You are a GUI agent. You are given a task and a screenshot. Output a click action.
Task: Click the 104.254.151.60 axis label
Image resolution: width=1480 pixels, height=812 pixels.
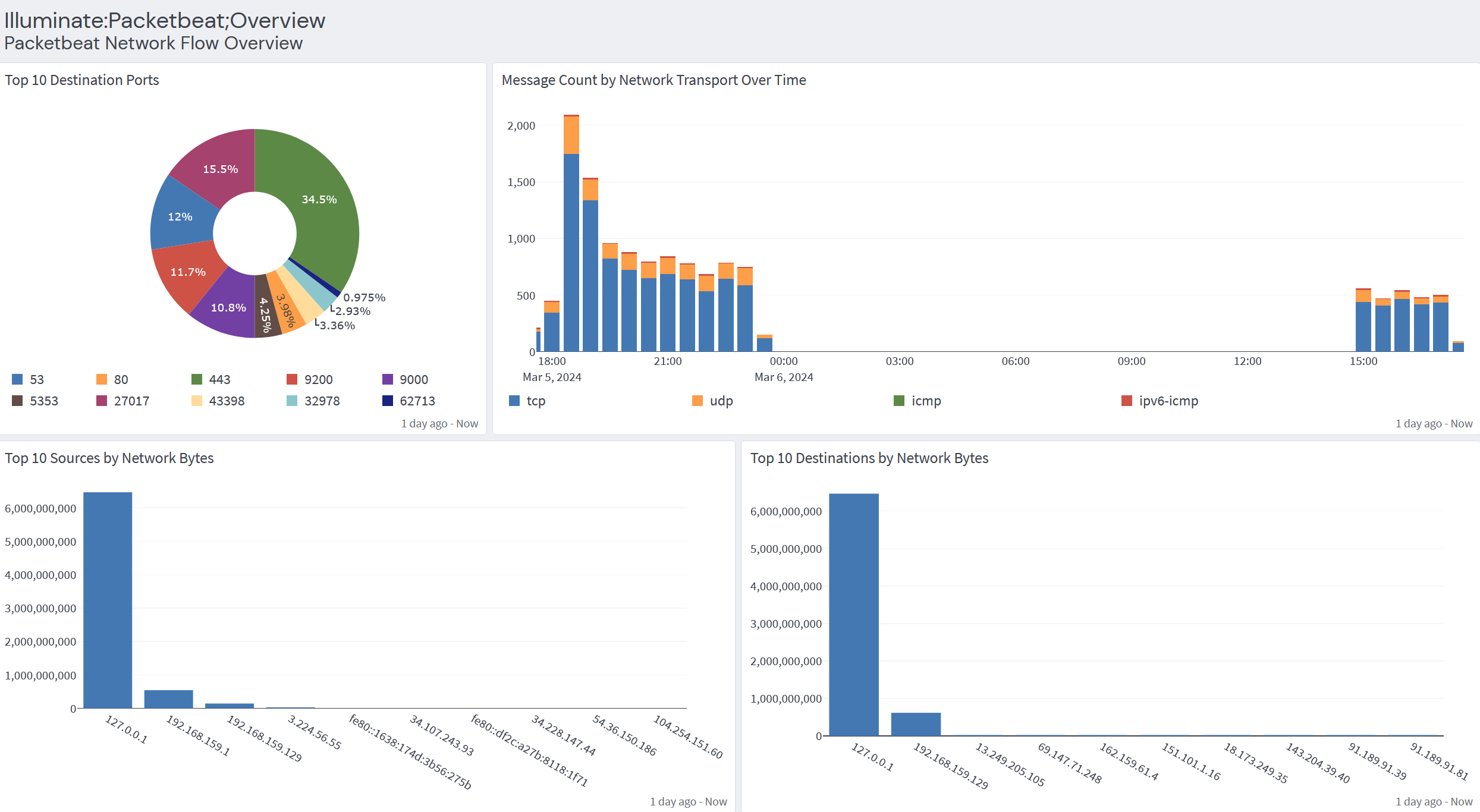[x=688, y=737]
